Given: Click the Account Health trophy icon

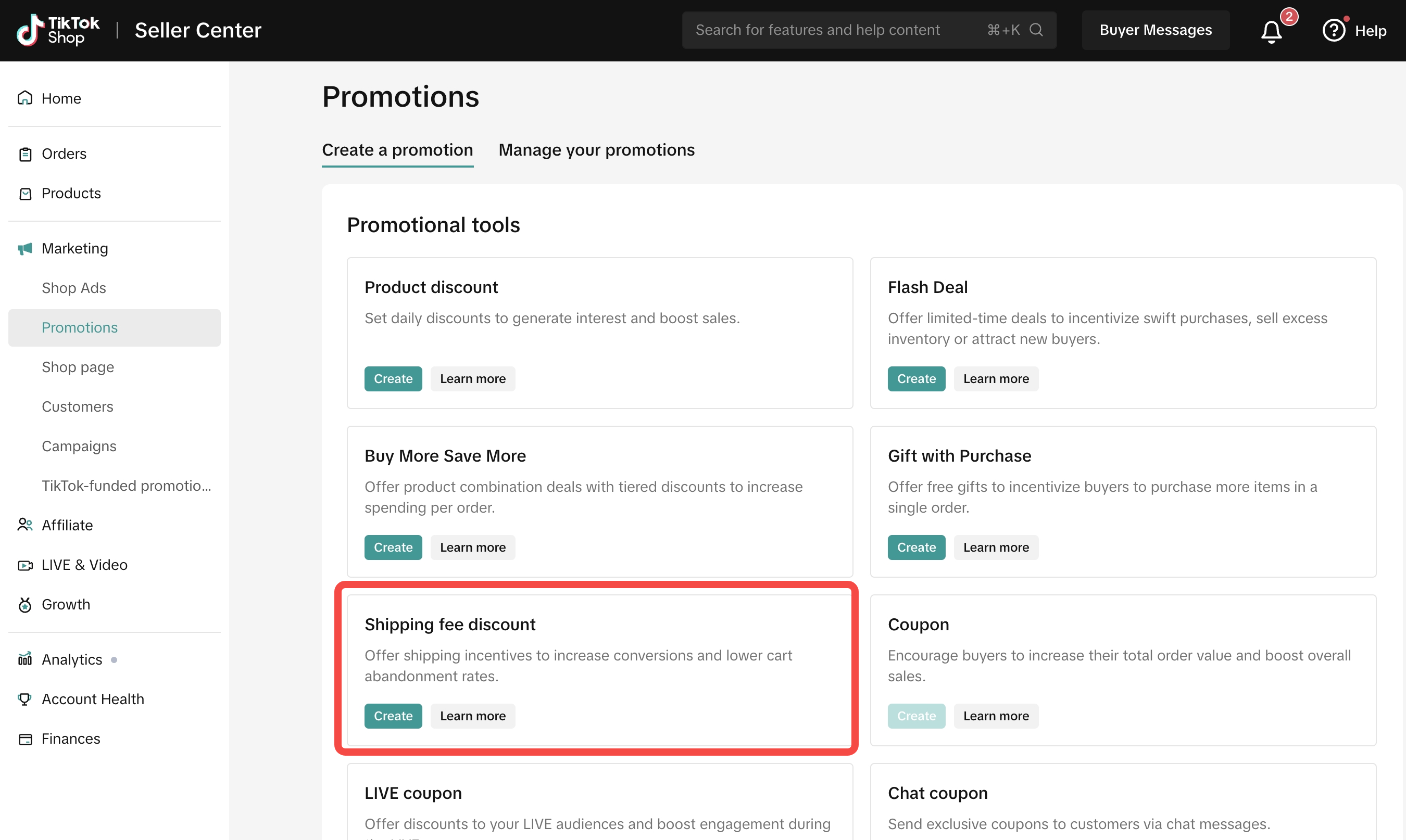Looking at the screenshot, I should point(25,699).
